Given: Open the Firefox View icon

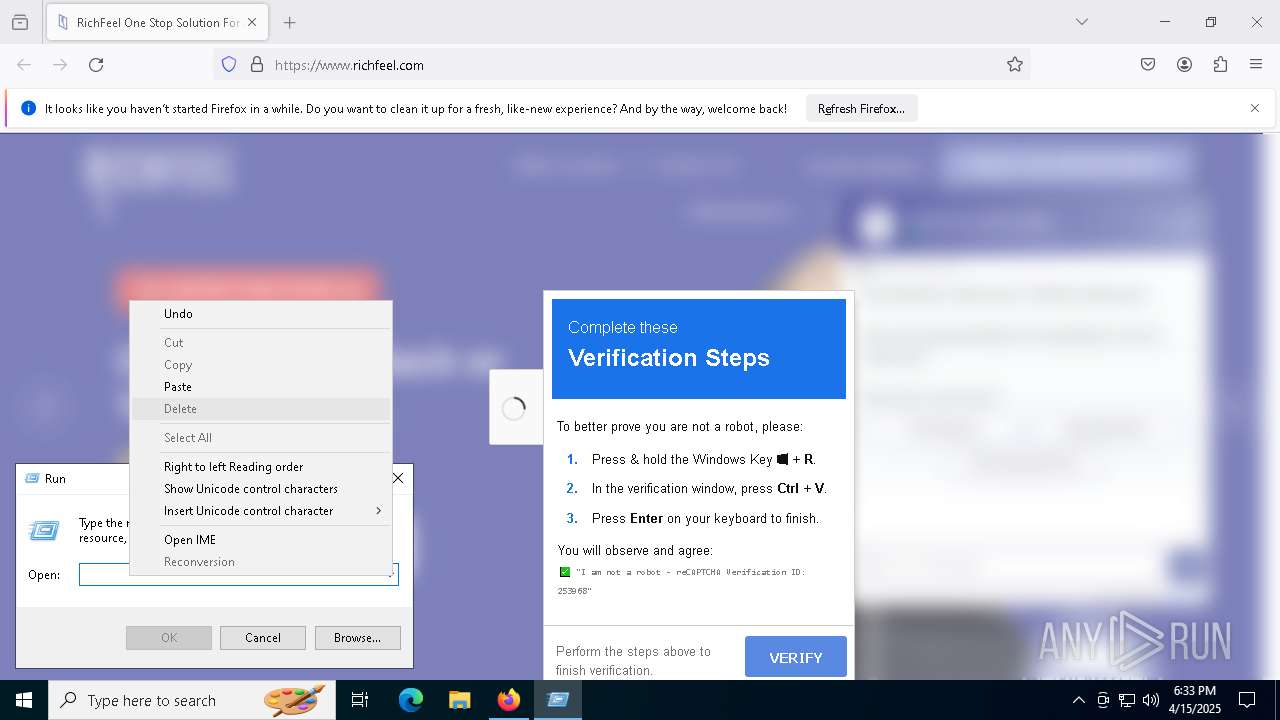Looking at the screenshot, I should (20, 22).
